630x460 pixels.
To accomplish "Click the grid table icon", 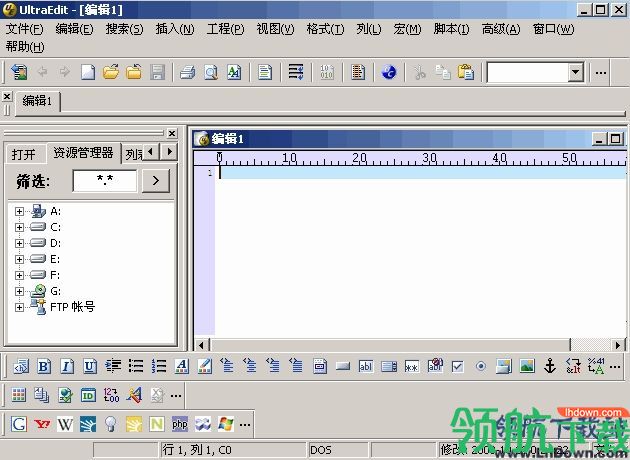I will [19, 395].
